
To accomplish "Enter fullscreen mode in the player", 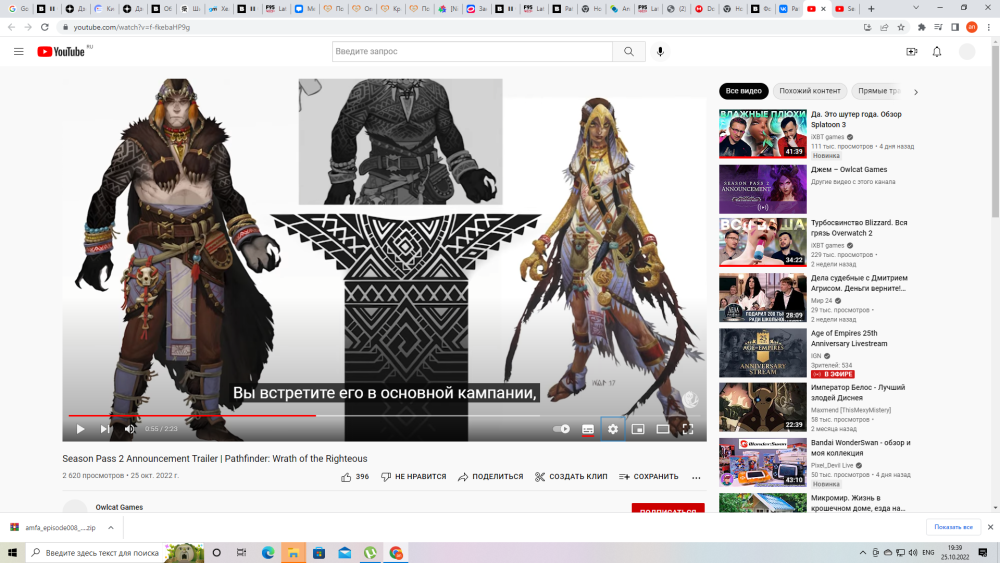I will (688, 429).
